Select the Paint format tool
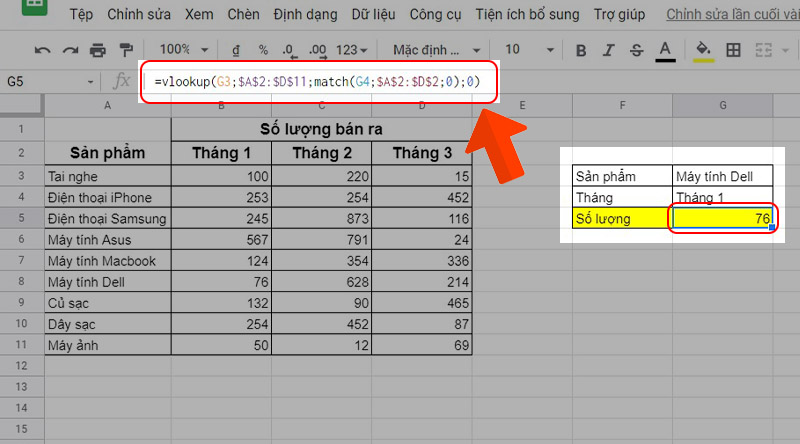This screenshot has height=444, width=800. coord(126,50)
